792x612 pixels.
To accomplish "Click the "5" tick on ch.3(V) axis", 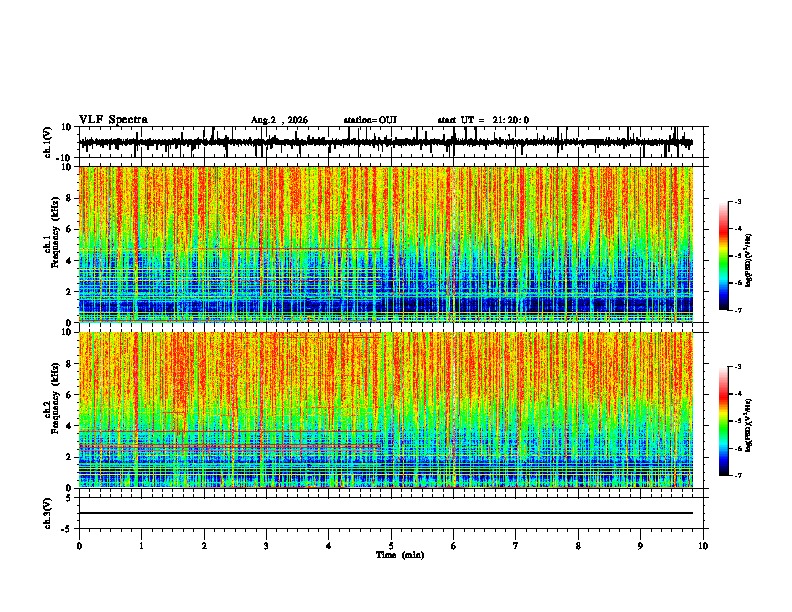I will pos(70,497).
